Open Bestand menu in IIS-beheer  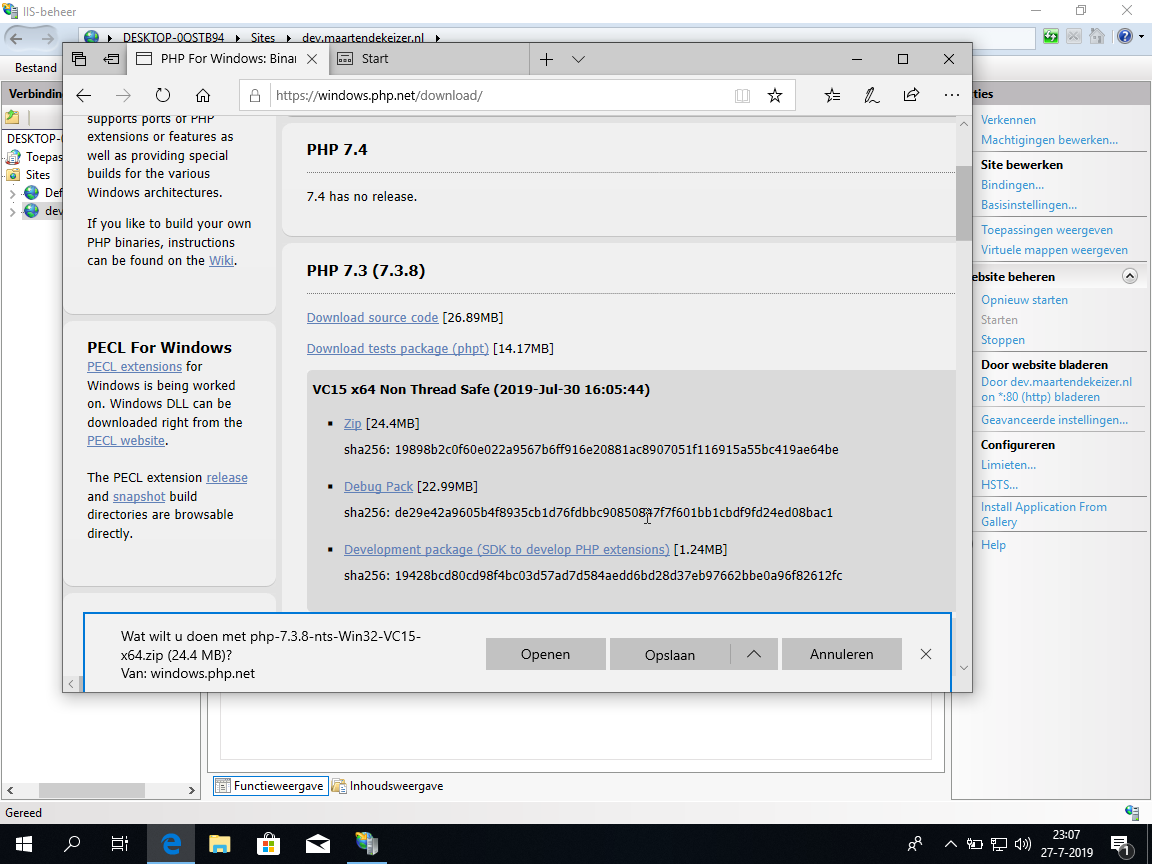(x=35, y=68)
